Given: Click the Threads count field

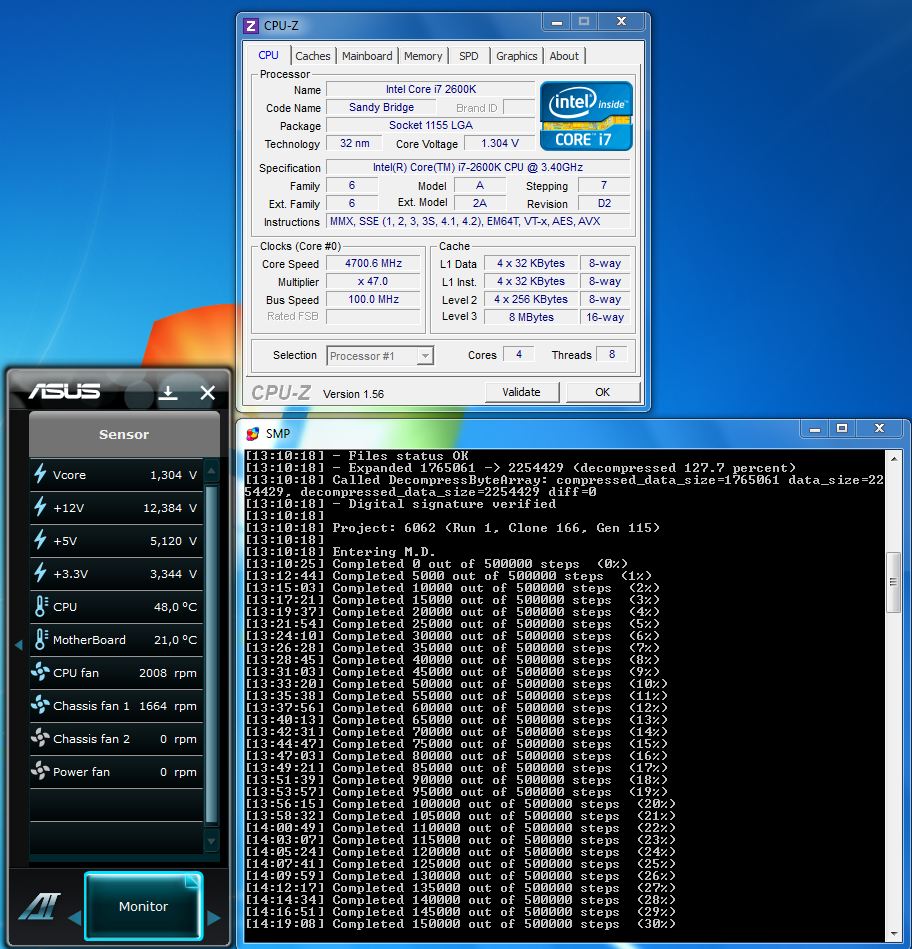Looking at the screenshot, I should 612,354.
